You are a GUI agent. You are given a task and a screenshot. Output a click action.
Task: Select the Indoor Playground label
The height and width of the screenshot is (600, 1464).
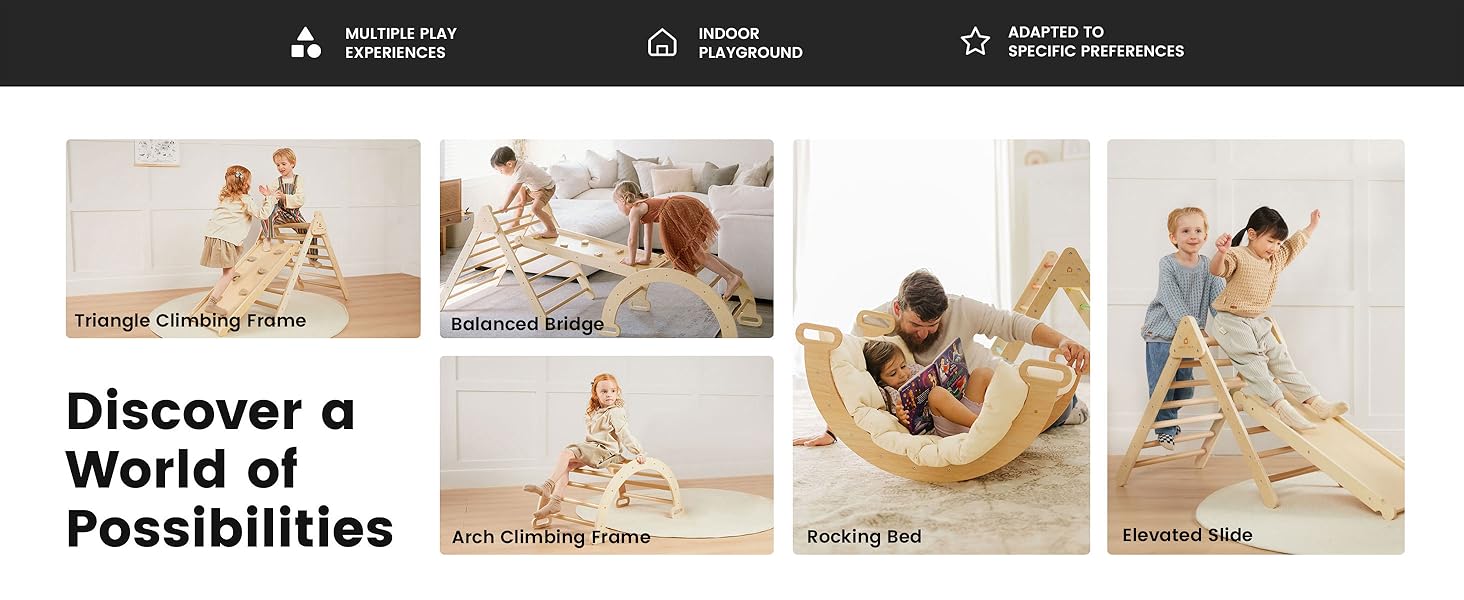click(x=750, y=43)
